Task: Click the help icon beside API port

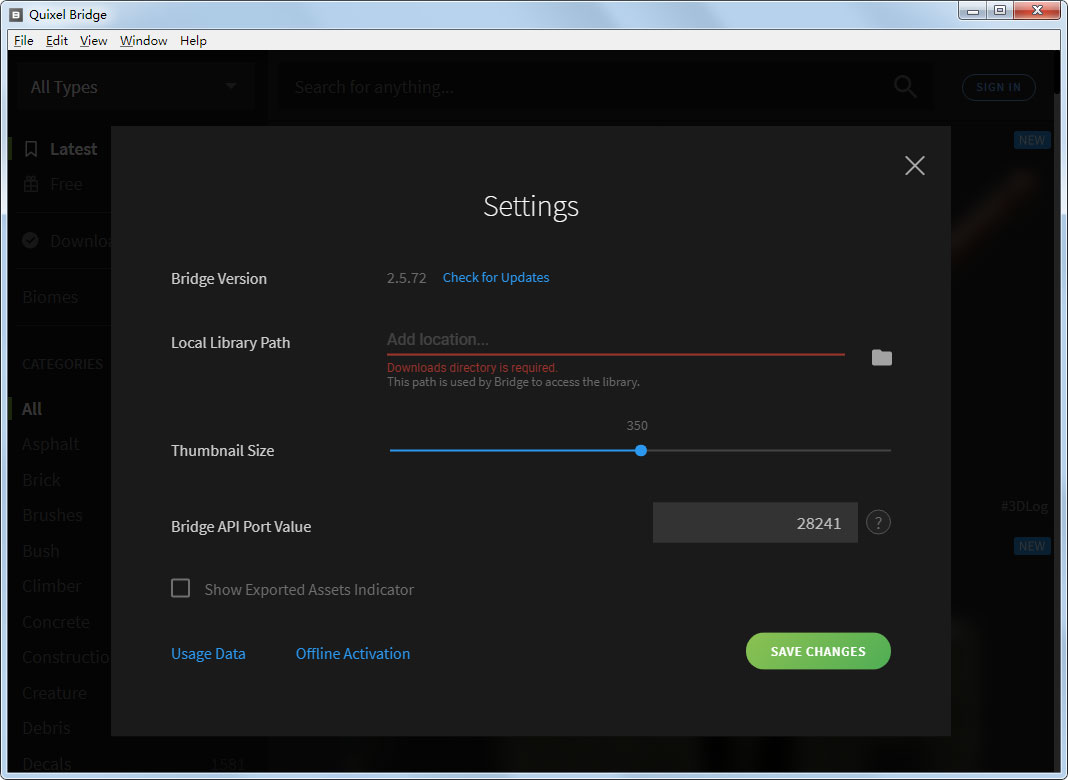Action: pyautogui.click(x=878, y=522)
